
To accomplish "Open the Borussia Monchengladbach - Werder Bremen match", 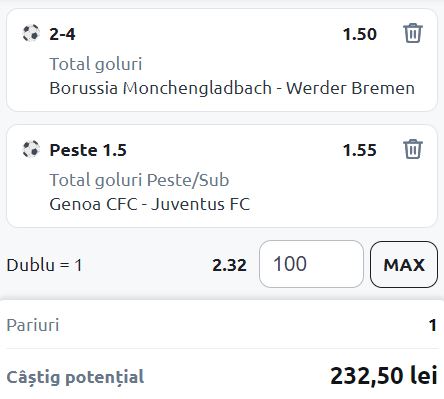I will tap(232, 88).
